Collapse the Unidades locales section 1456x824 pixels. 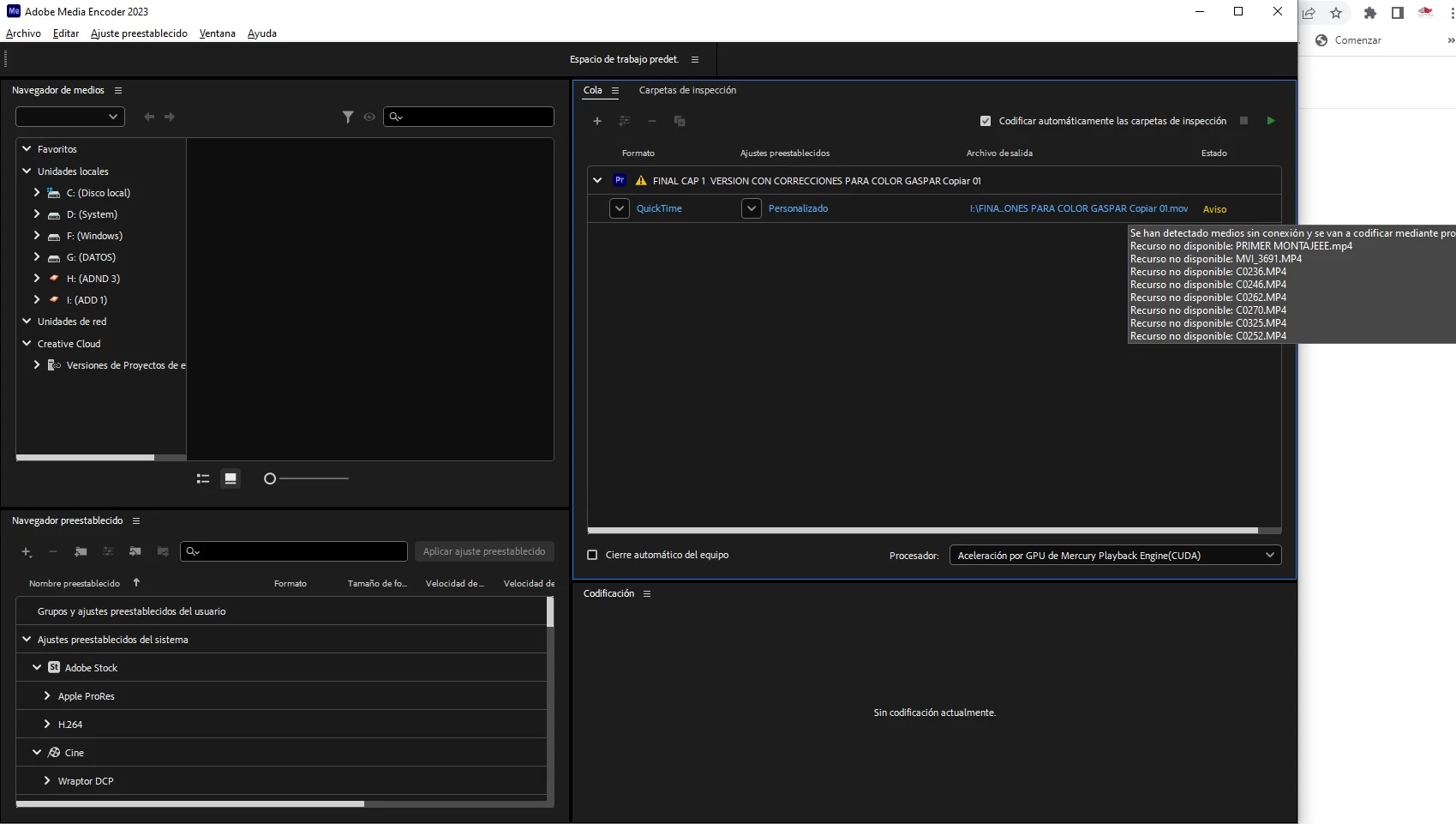pyautogui.click(x=27, y=171)
